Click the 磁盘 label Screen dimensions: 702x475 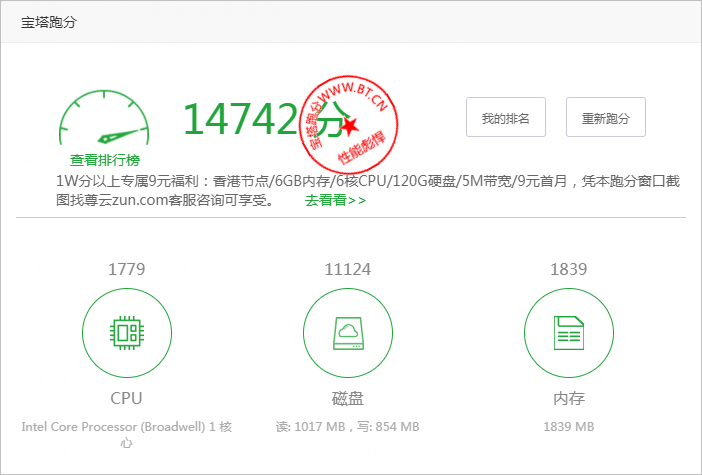(x=347, y=398)
